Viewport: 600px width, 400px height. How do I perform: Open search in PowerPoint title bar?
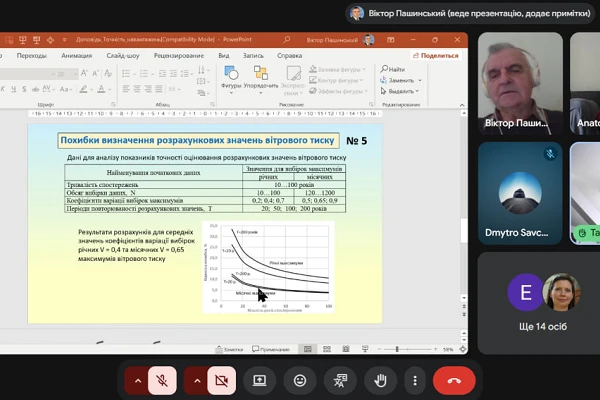click(286, 39)
